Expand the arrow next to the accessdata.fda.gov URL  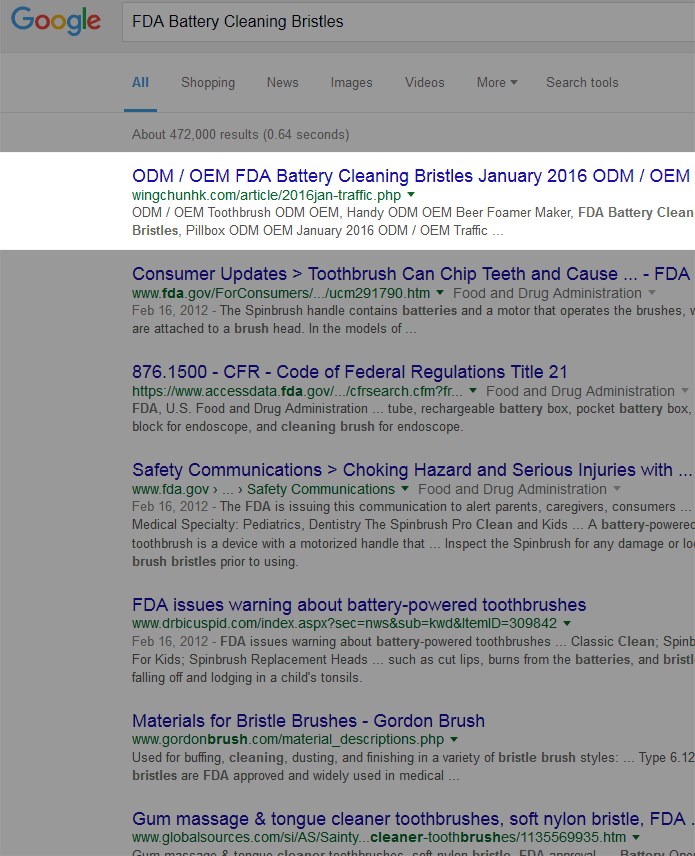coord(473,391)
